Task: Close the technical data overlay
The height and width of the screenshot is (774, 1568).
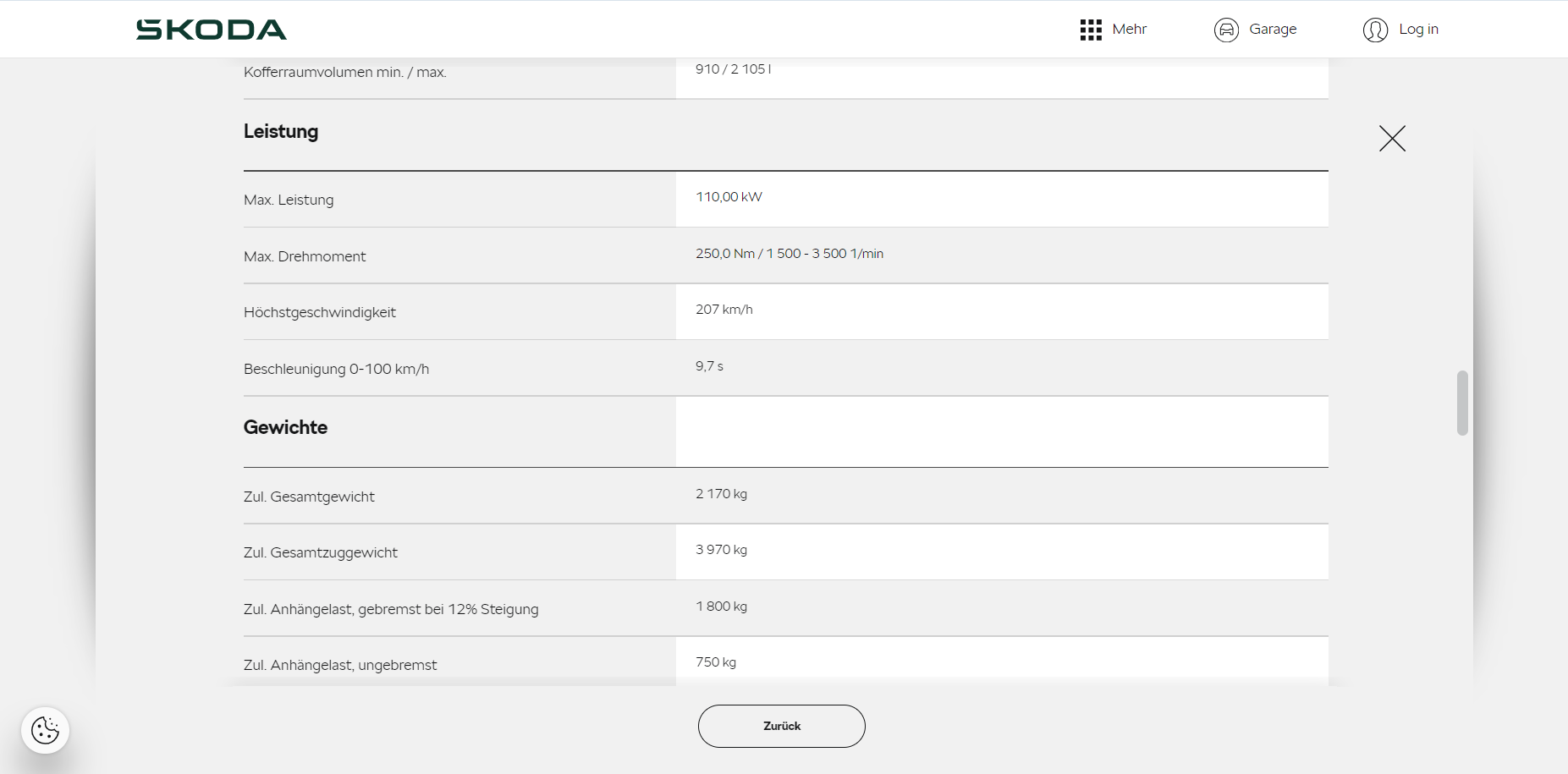Action: (x=1392, y=139)
